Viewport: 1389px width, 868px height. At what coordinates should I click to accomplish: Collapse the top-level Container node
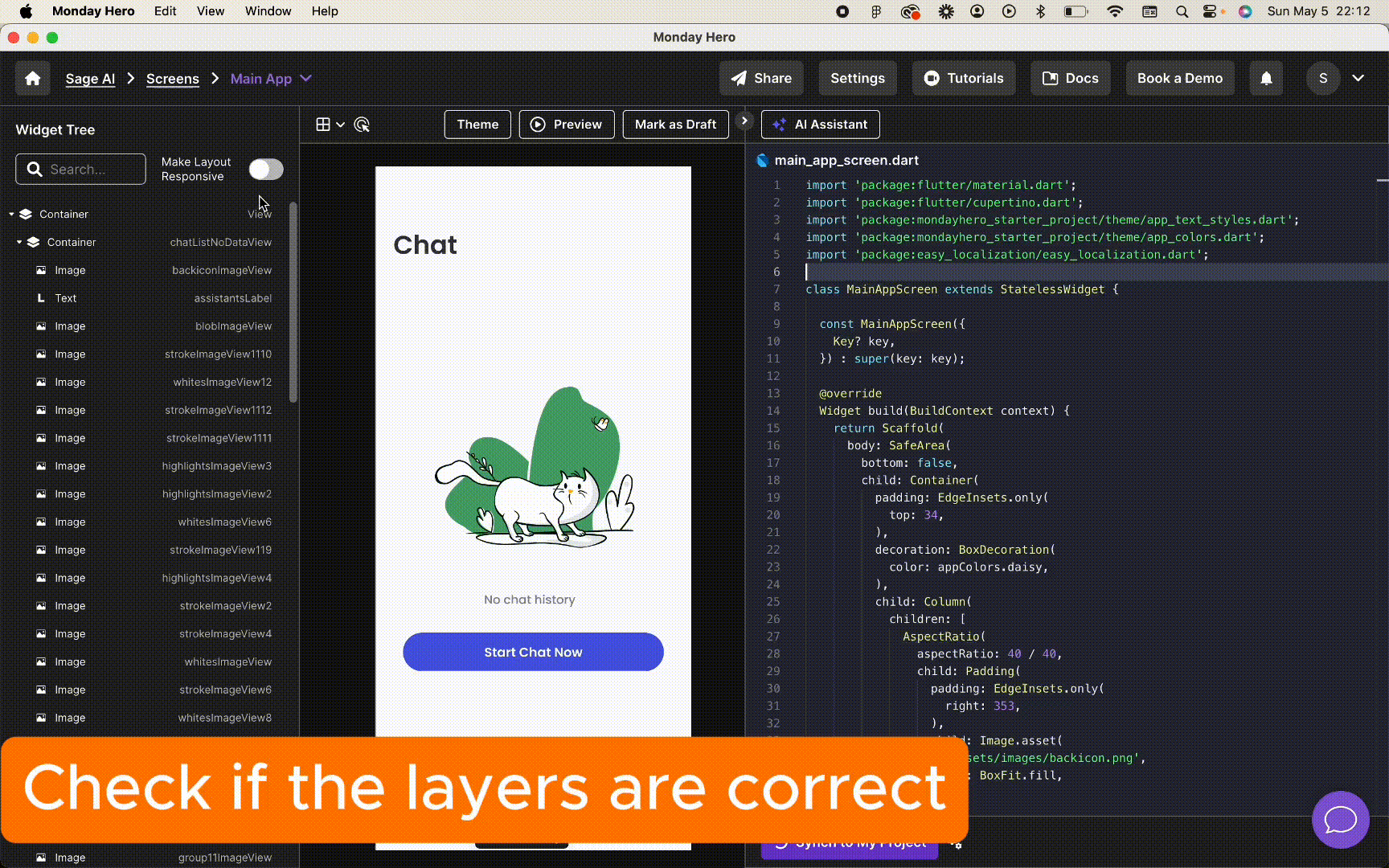pyautogui.click(x=11, y=214)
